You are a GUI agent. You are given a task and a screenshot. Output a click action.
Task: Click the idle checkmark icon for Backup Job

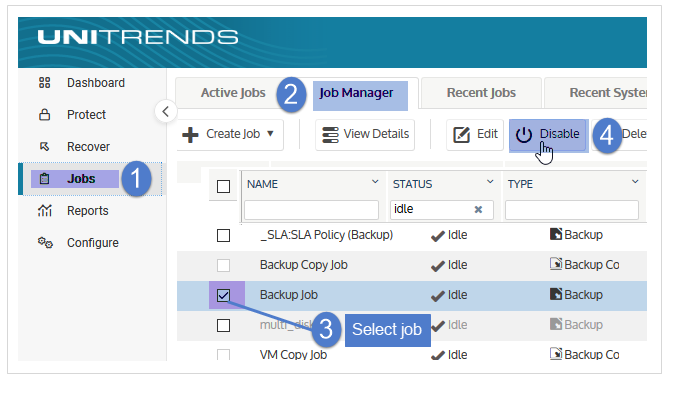437,297
